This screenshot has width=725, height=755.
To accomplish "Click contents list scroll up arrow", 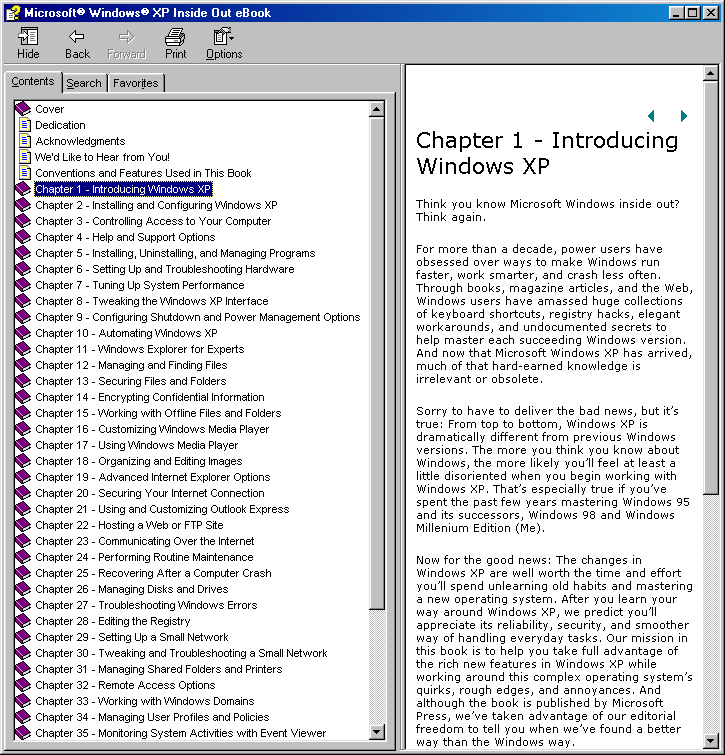I will click(x=377, y=109).
